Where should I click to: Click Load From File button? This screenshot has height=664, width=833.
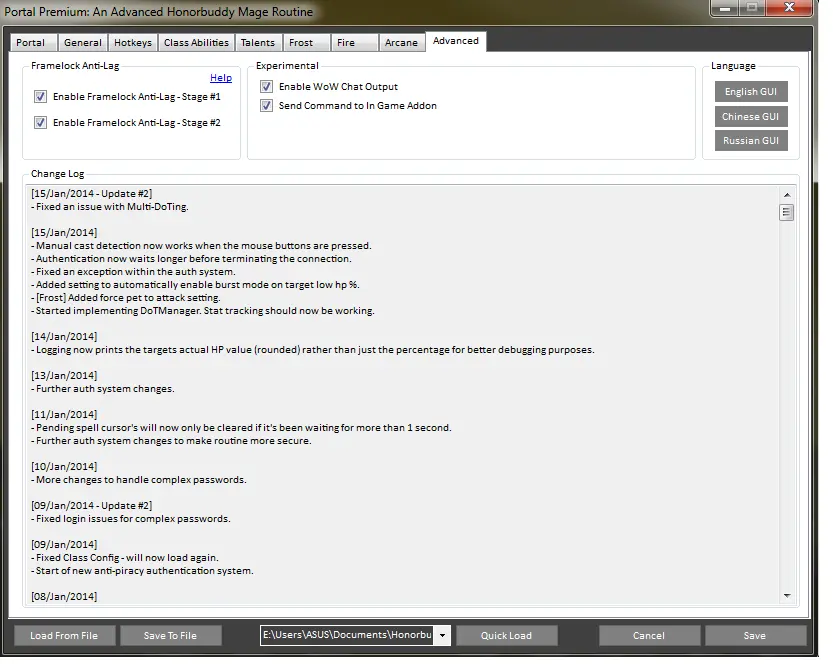click(x=64, y=636)
